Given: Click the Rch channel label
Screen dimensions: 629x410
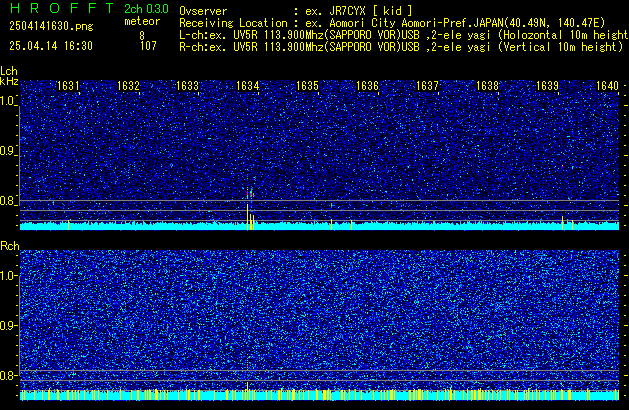Looking at the screenshot, I should point(10,246).
